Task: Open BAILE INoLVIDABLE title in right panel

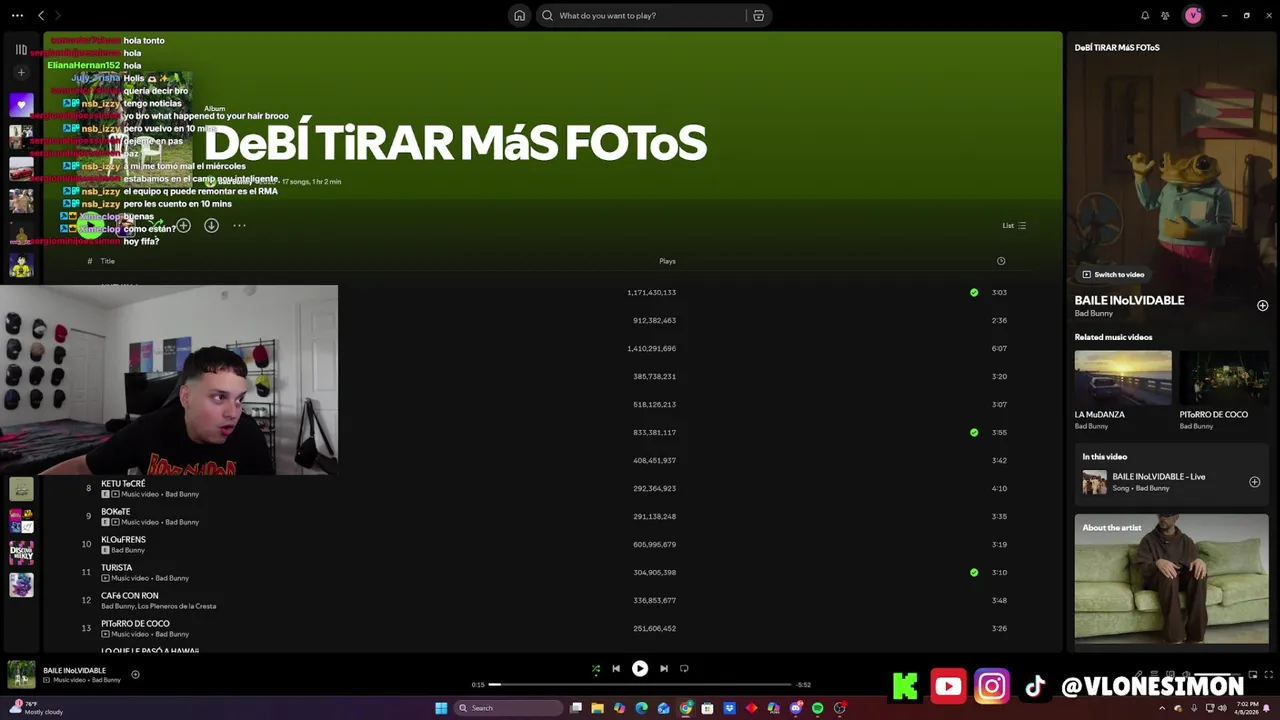Action: 1129,300
